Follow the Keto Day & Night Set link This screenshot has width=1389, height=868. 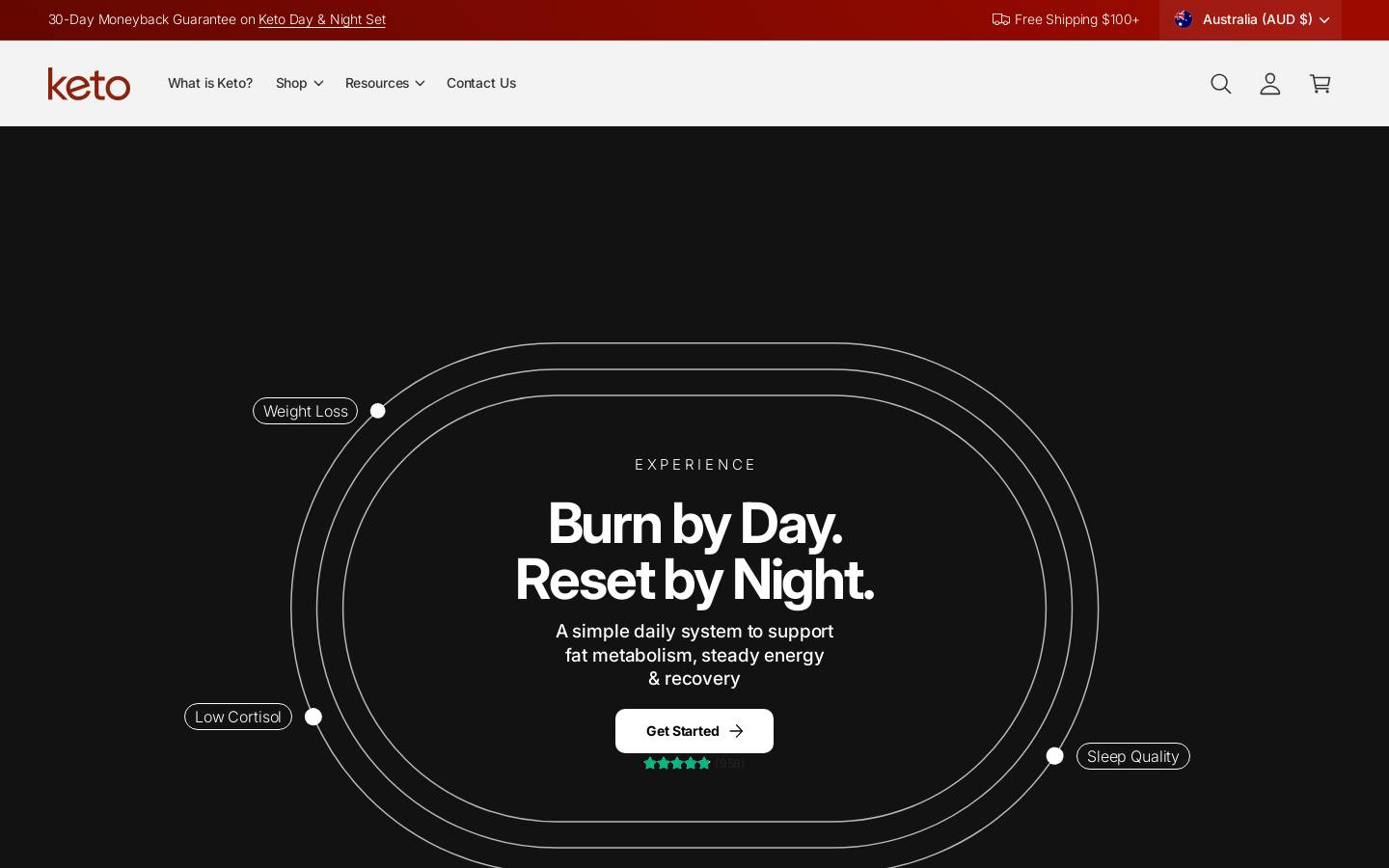[x=322, y=19]
